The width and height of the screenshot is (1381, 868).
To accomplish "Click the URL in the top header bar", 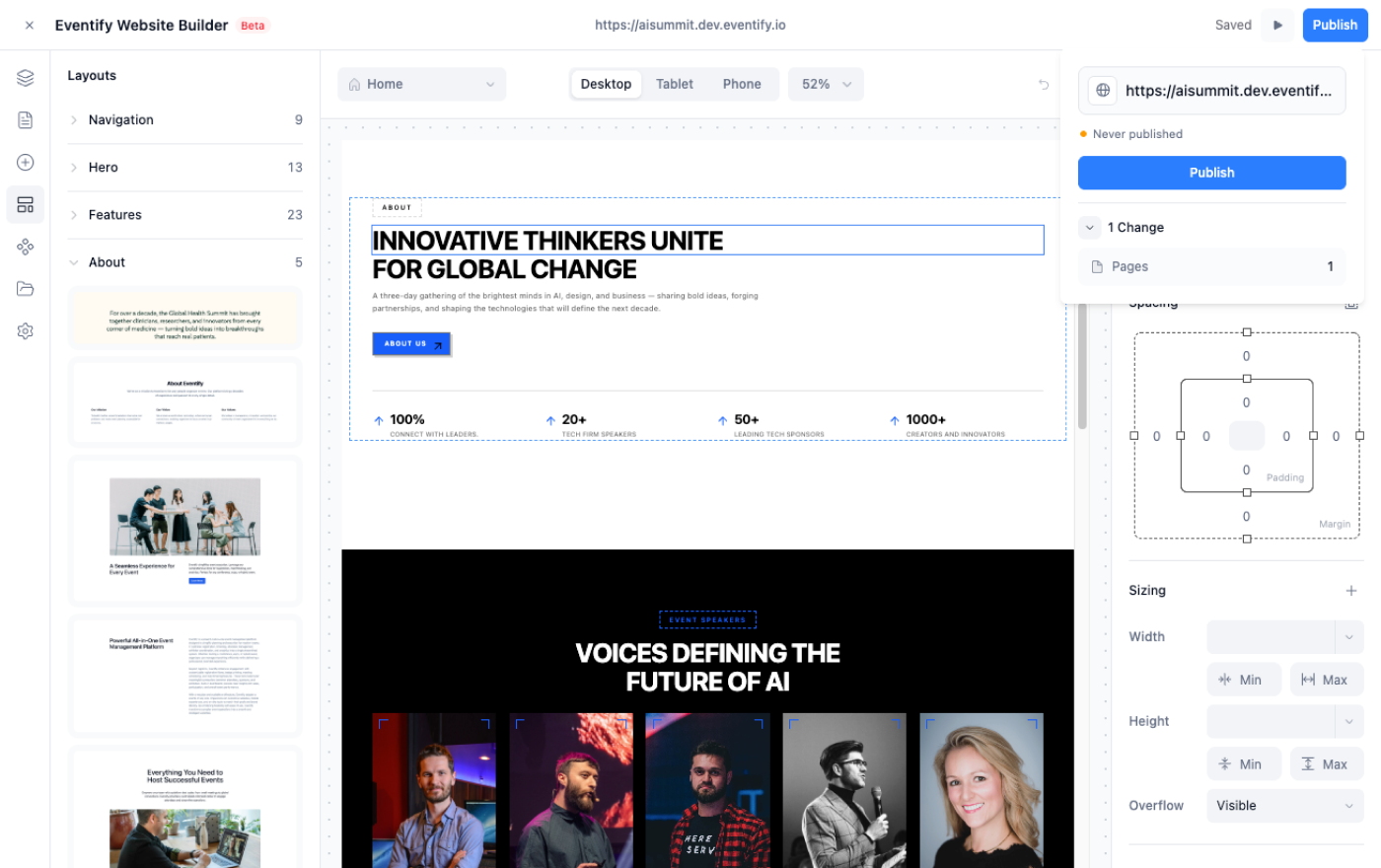I will [x=690, y=26].
